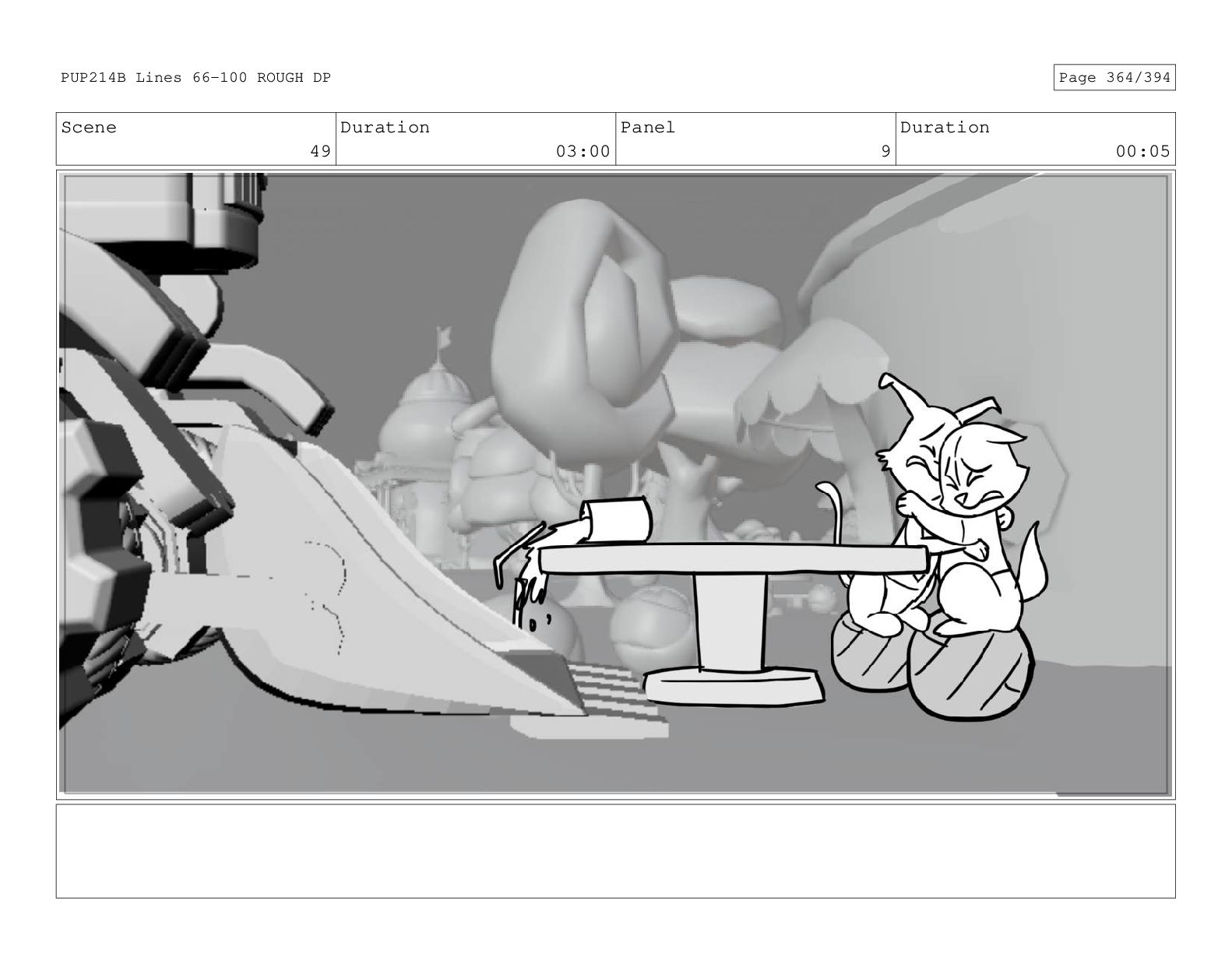The image size is (1232, 954).
Task: Click the panel number '9'
Action: tap(885, 151)
